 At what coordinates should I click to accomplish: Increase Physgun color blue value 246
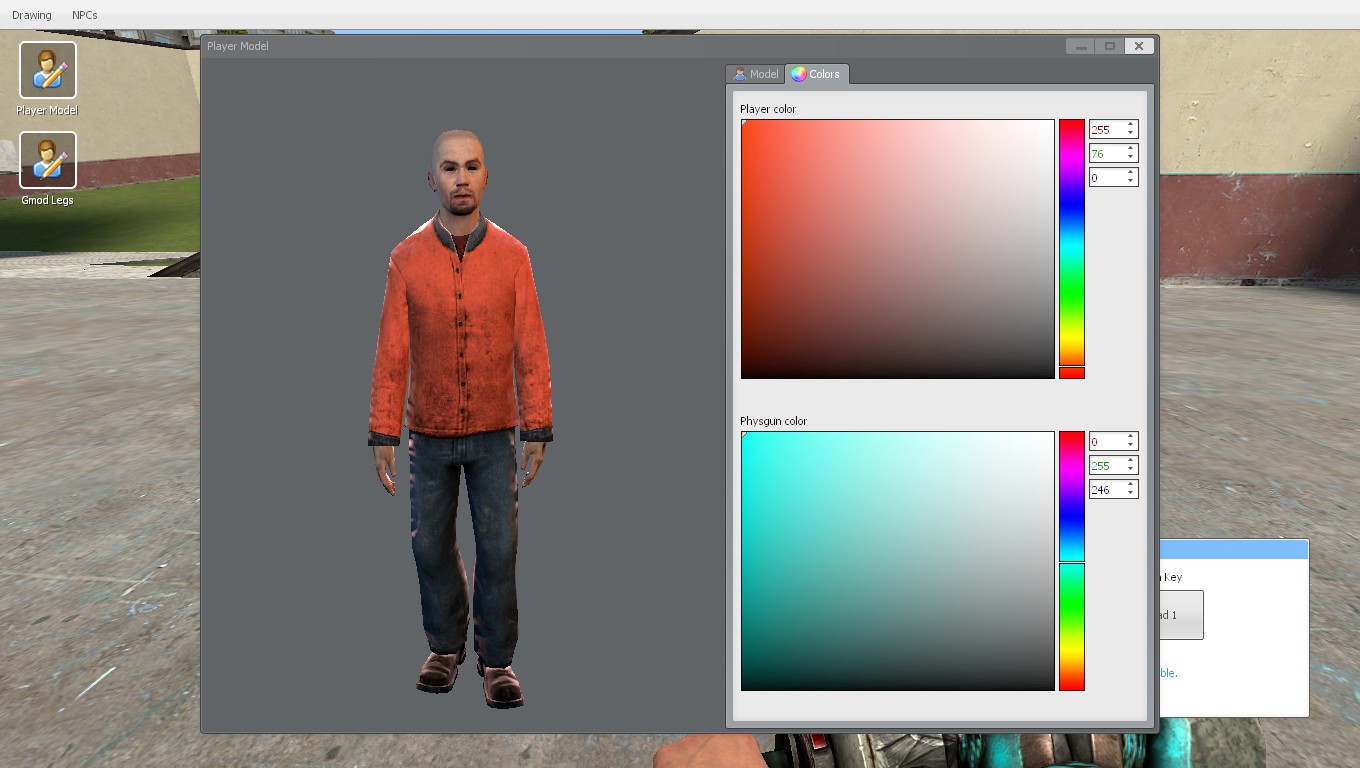(1131, 486)
